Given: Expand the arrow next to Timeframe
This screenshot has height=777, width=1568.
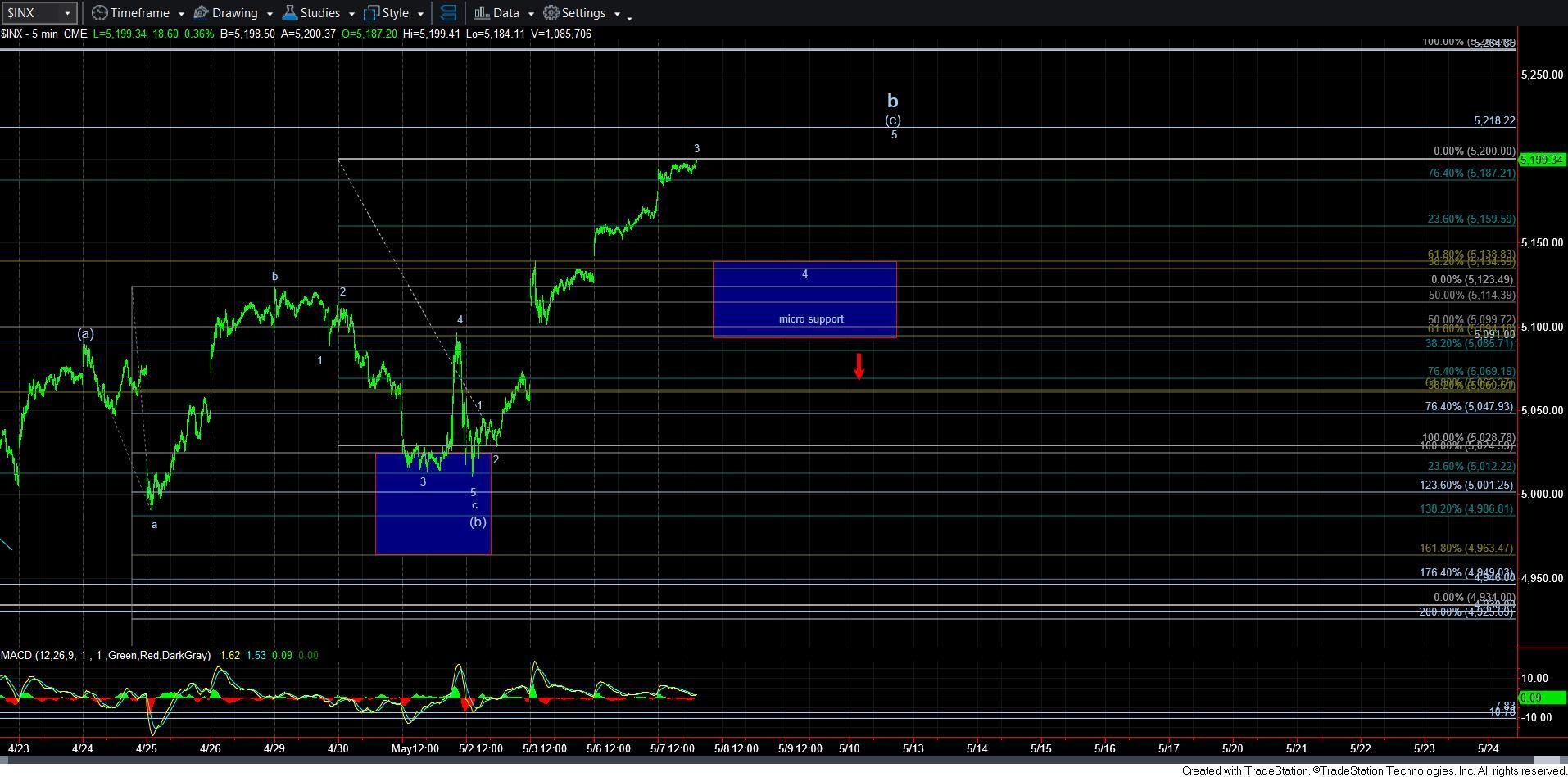Looking at the screenshot, I should [181, 14].
